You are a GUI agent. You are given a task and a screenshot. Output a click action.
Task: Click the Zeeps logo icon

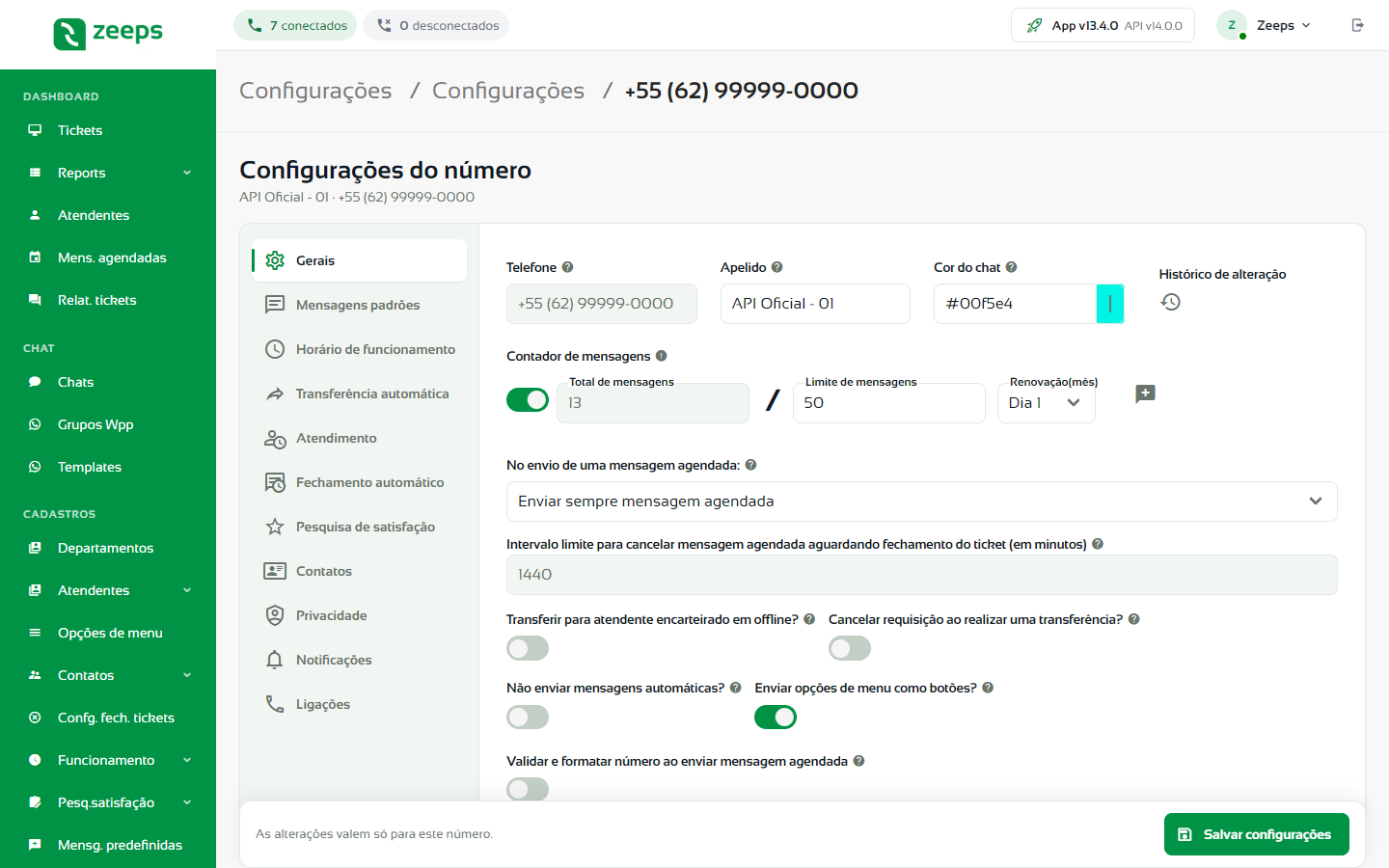(69, 34)
